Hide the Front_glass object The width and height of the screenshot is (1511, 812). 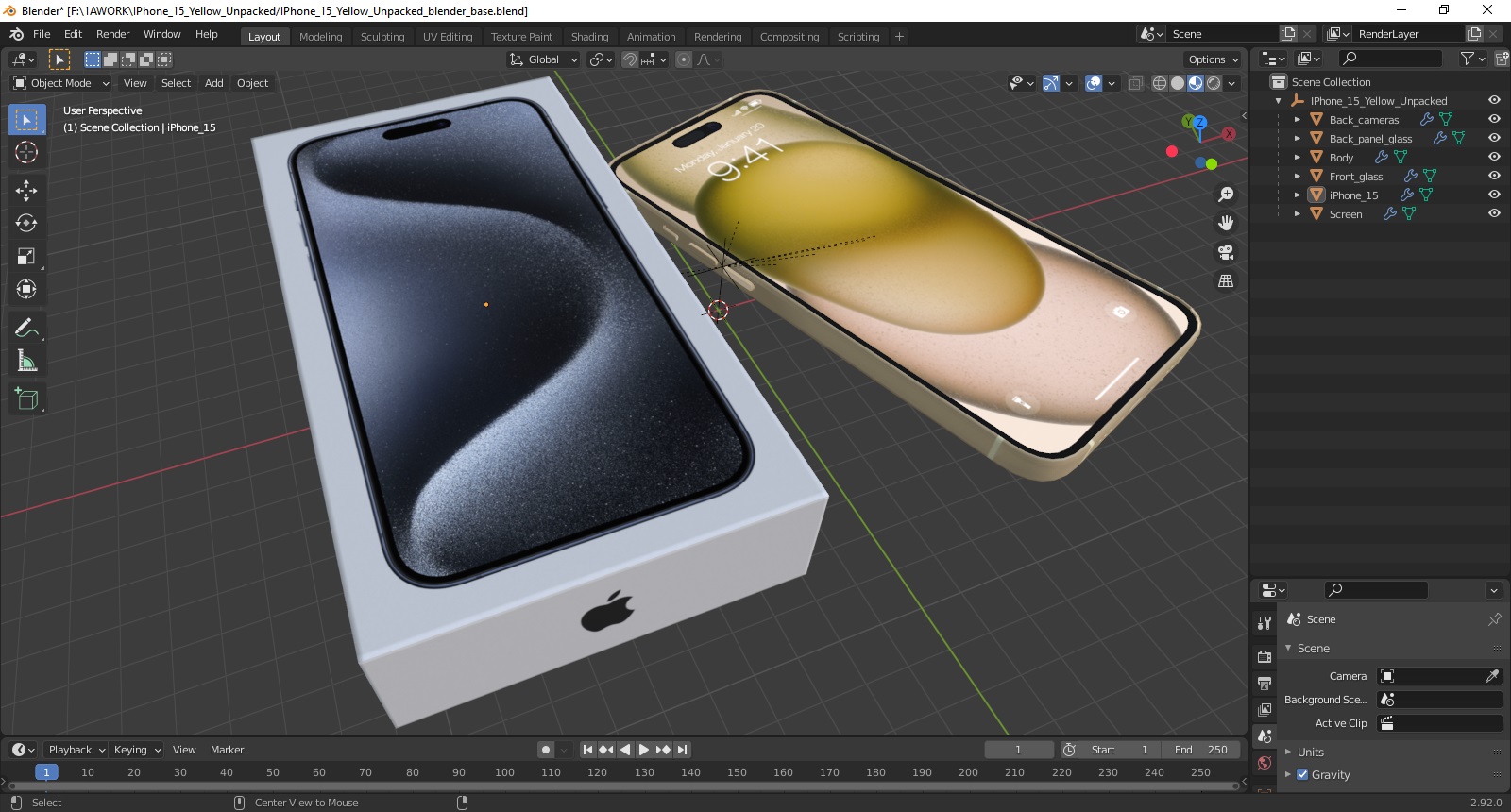1494,177
